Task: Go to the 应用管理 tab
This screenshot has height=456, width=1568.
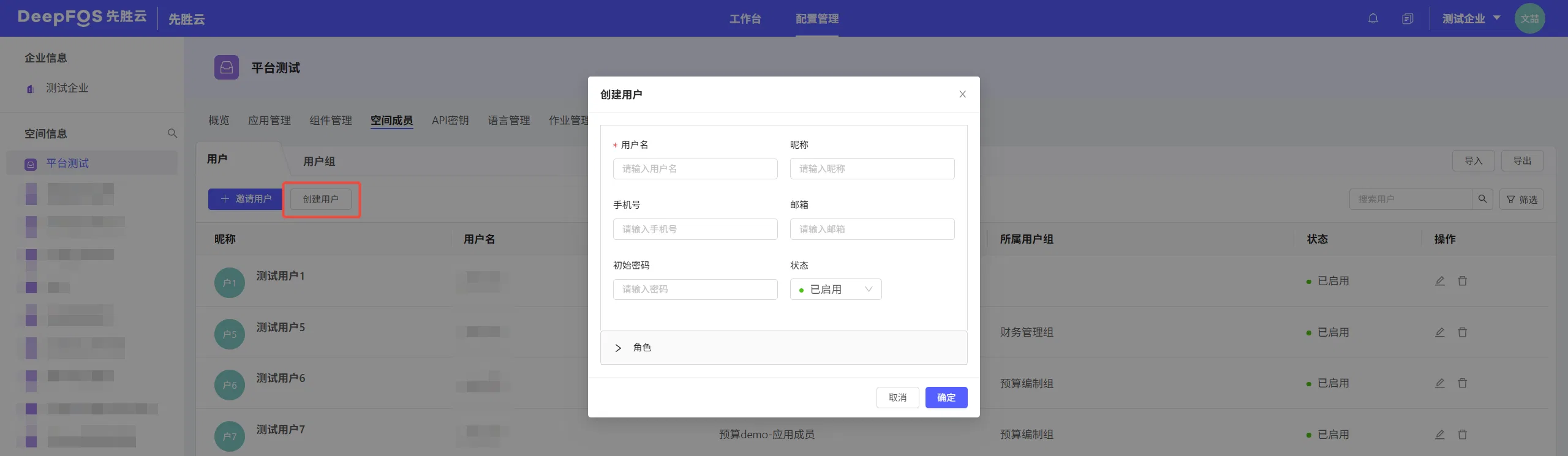Action: click(269, 120)
